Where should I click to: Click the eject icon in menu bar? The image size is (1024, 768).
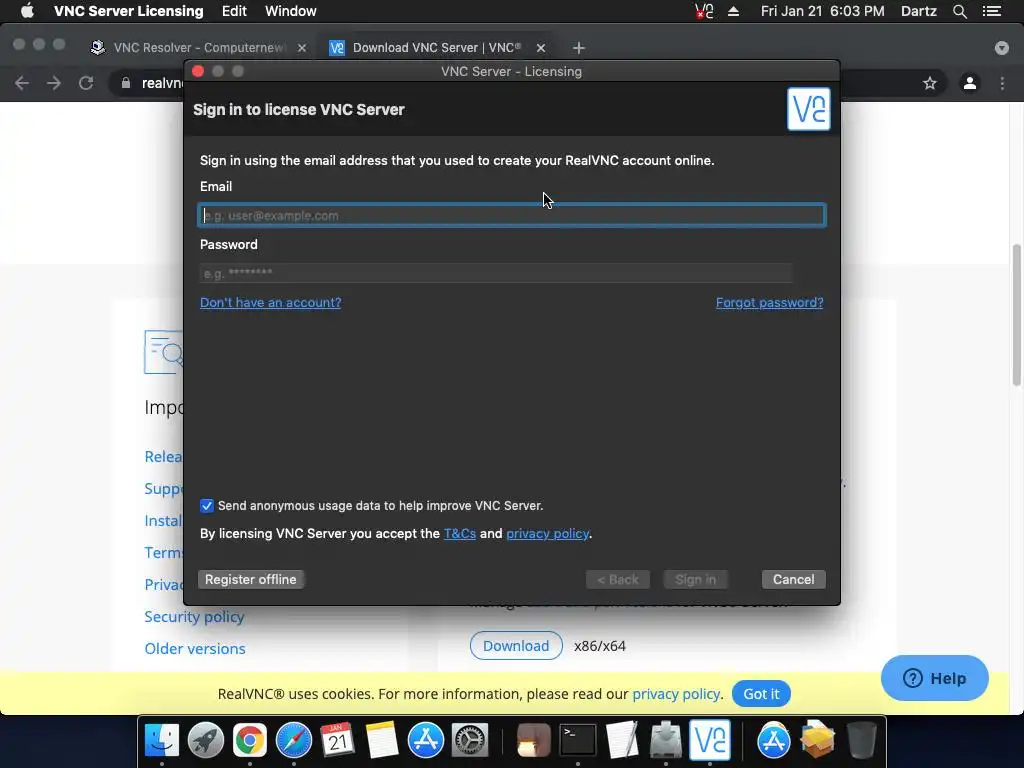coord(733,11)
